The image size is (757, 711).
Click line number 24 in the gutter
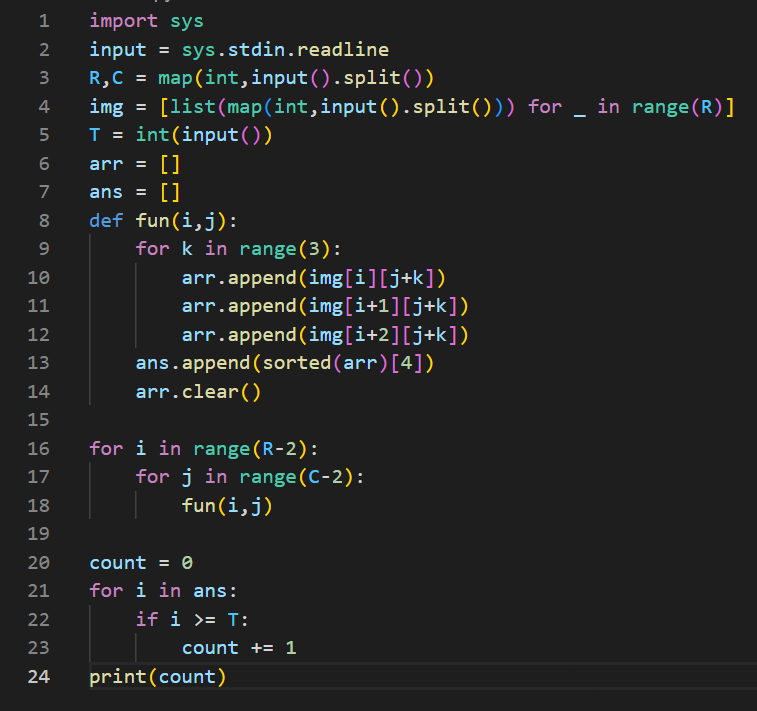click(x=39, y=676)
